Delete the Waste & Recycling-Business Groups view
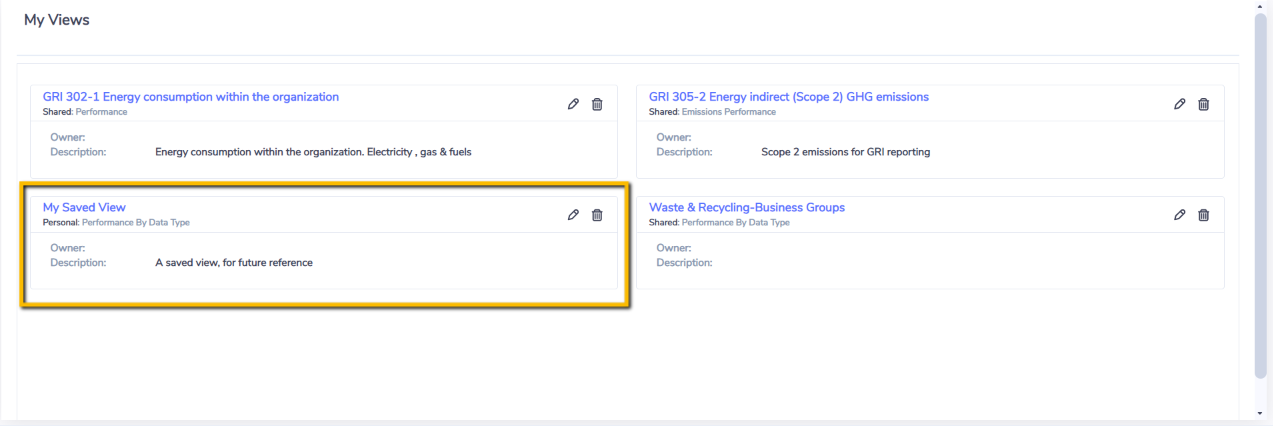The image size is (1273, 426). click(x=1204, y=214)
